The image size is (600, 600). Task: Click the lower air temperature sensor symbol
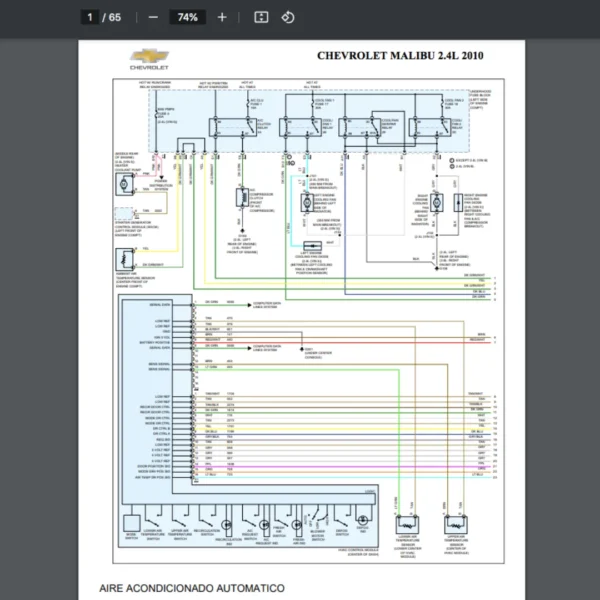[406, 525]
